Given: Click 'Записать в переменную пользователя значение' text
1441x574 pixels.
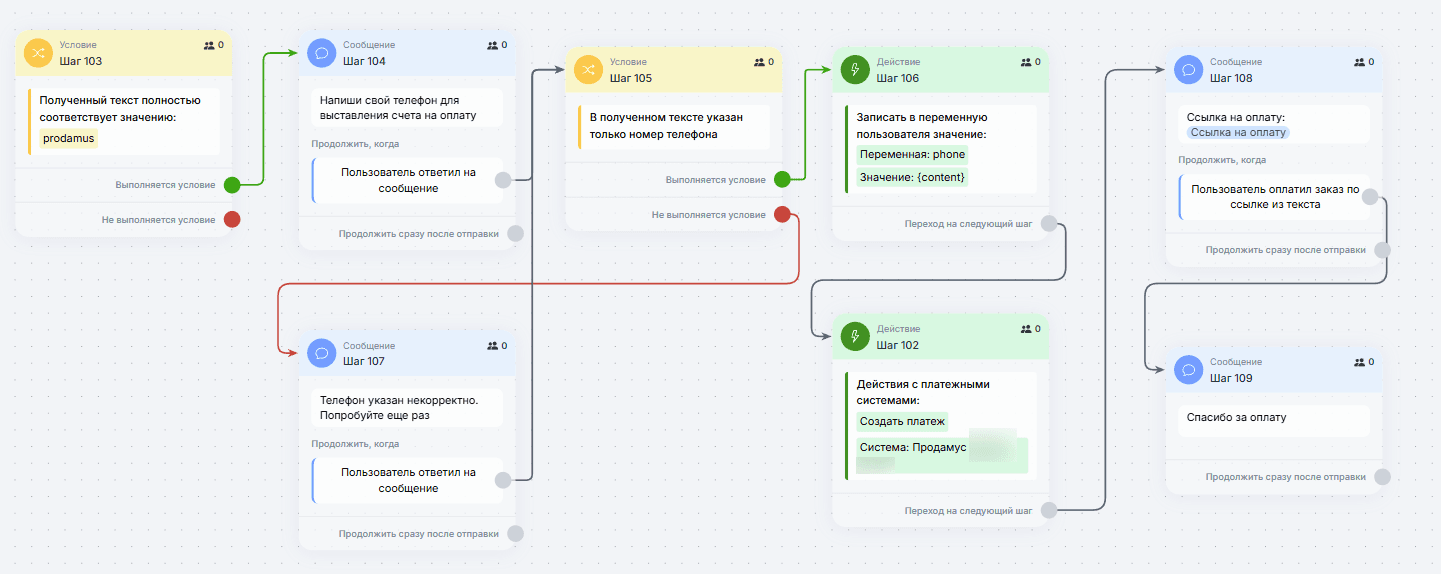Looking at the screenshot, I should pyautogui.click(x=923, y=126).
